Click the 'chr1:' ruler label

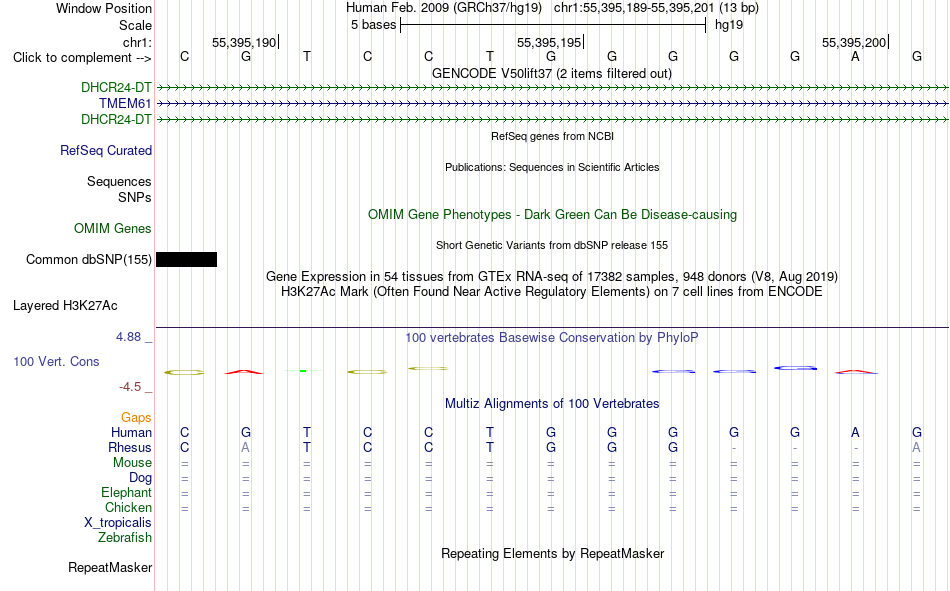pos(138,42)
